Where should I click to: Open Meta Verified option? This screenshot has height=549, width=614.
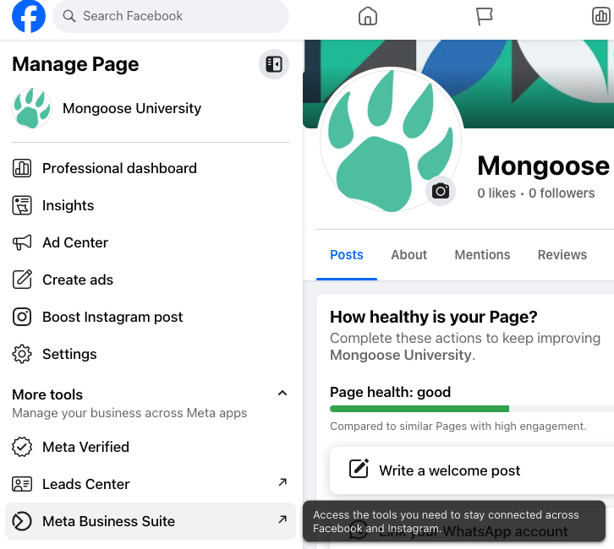[85, 447]
